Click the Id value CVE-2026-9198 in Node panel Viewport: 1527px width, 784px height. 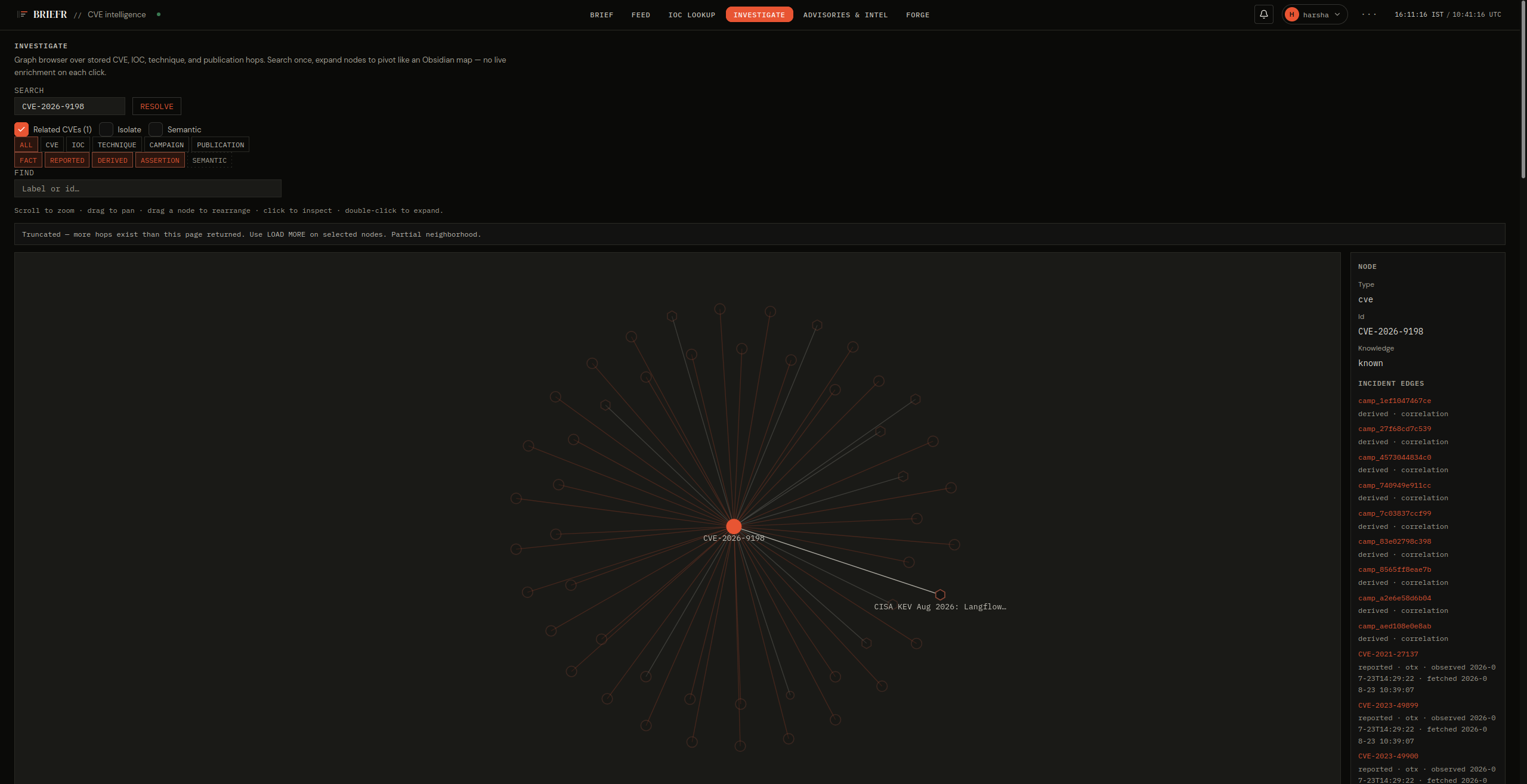pyautogui.click(x=1390, y=331)
